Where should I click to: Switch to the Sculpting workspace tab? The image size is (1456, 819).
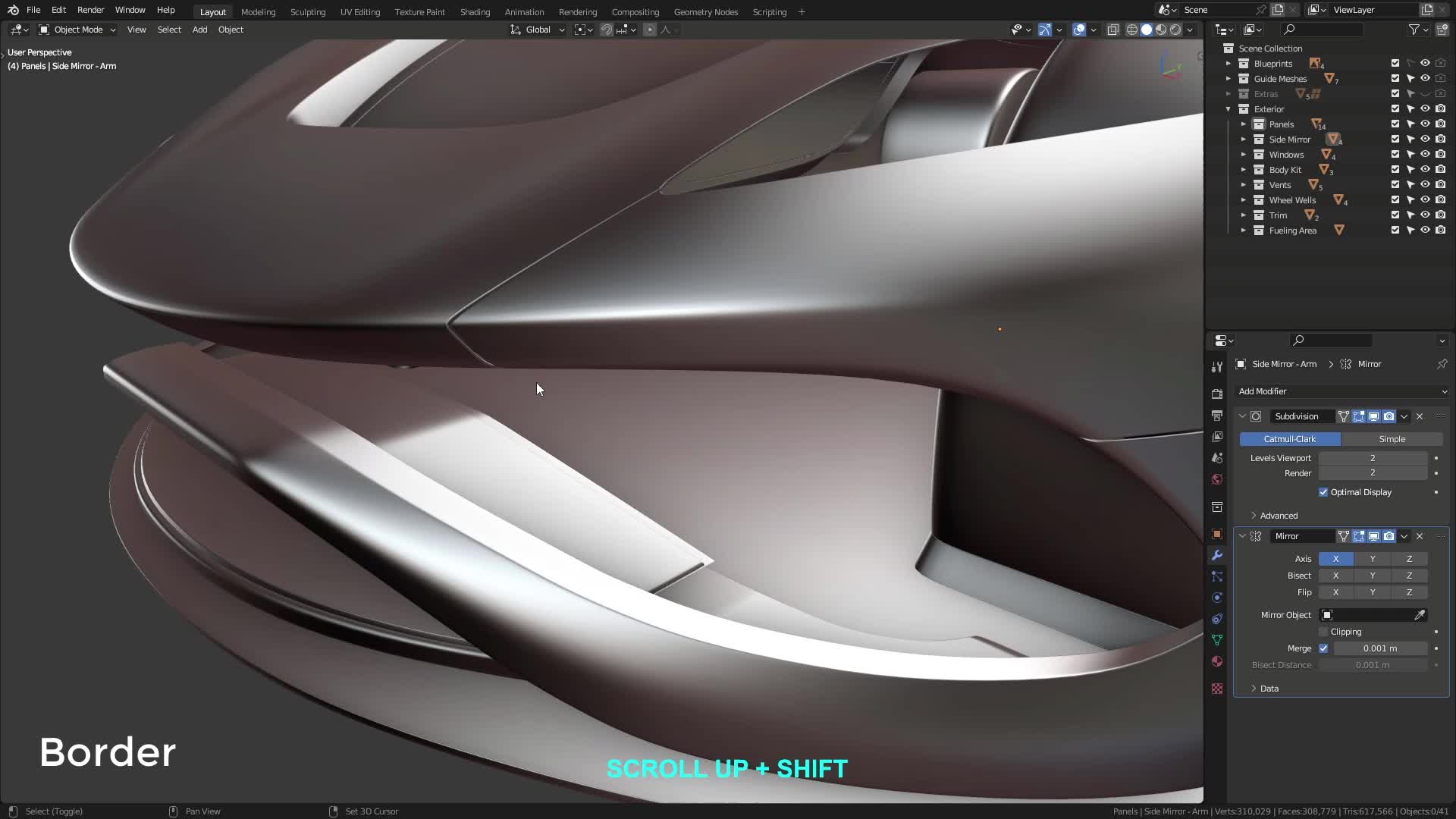click(308, 12)
